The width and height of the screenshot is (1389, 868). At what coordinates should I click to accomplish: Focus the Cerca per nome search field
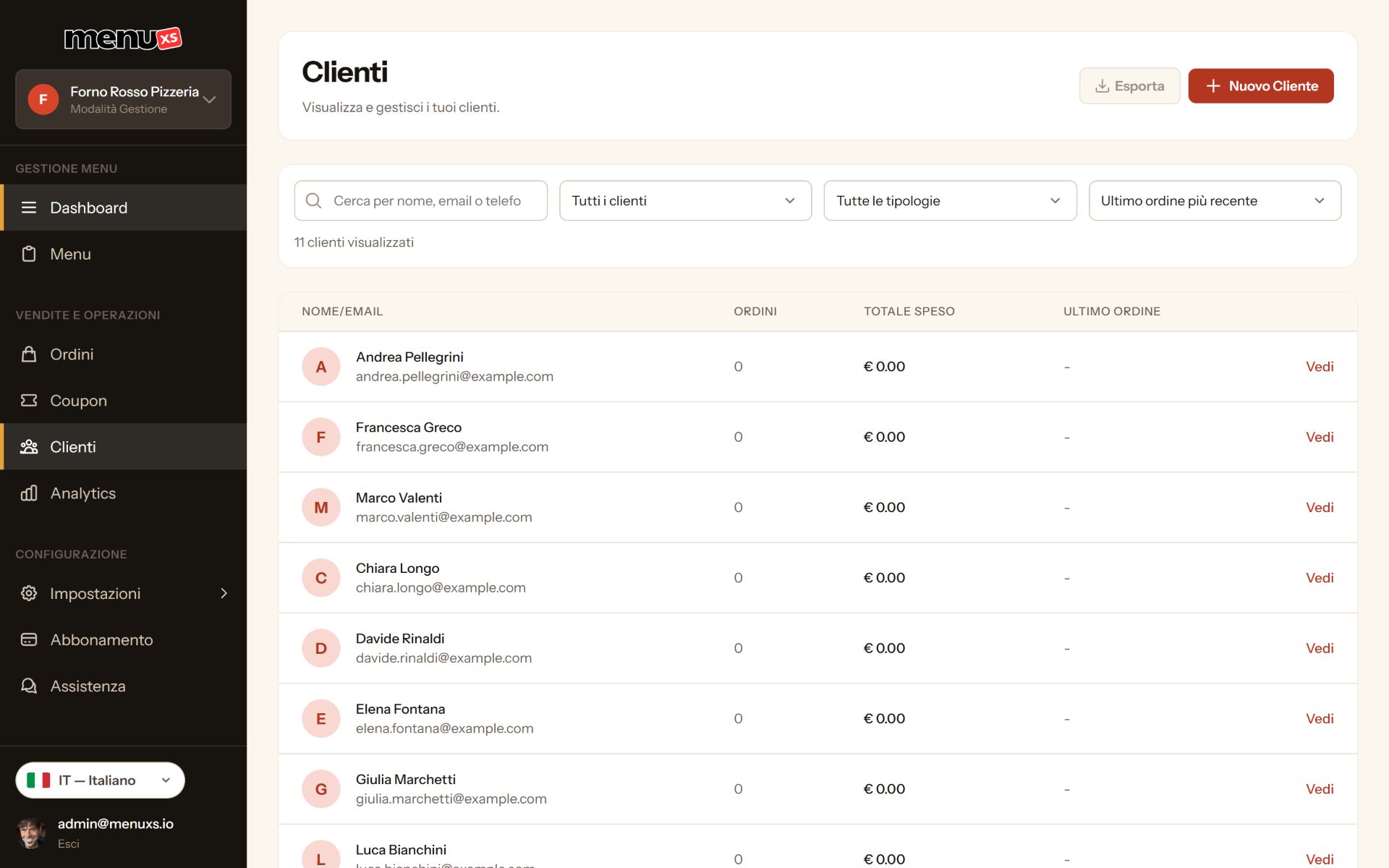tap(420, 200)
